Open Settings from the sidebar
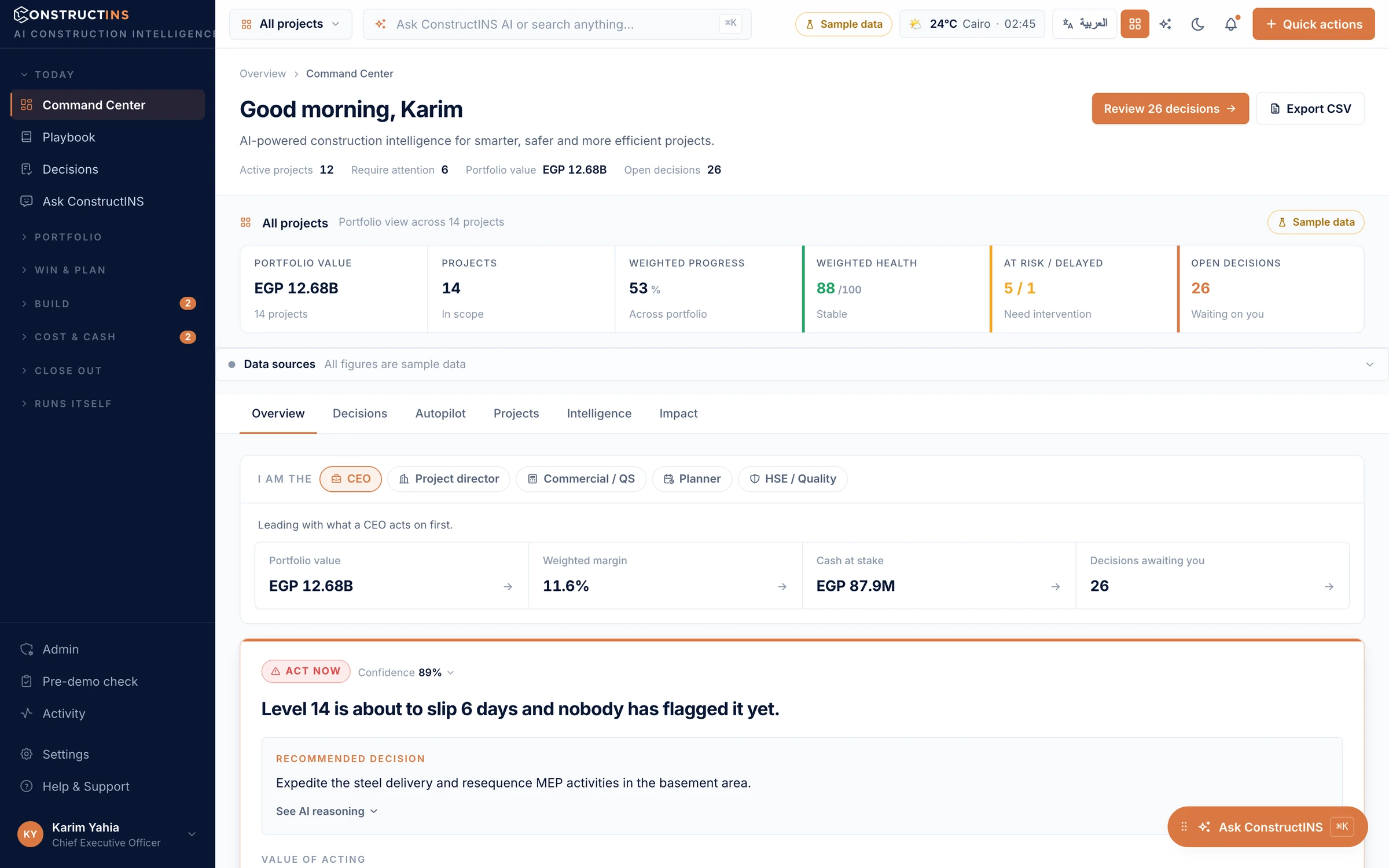 pos(108,754)
